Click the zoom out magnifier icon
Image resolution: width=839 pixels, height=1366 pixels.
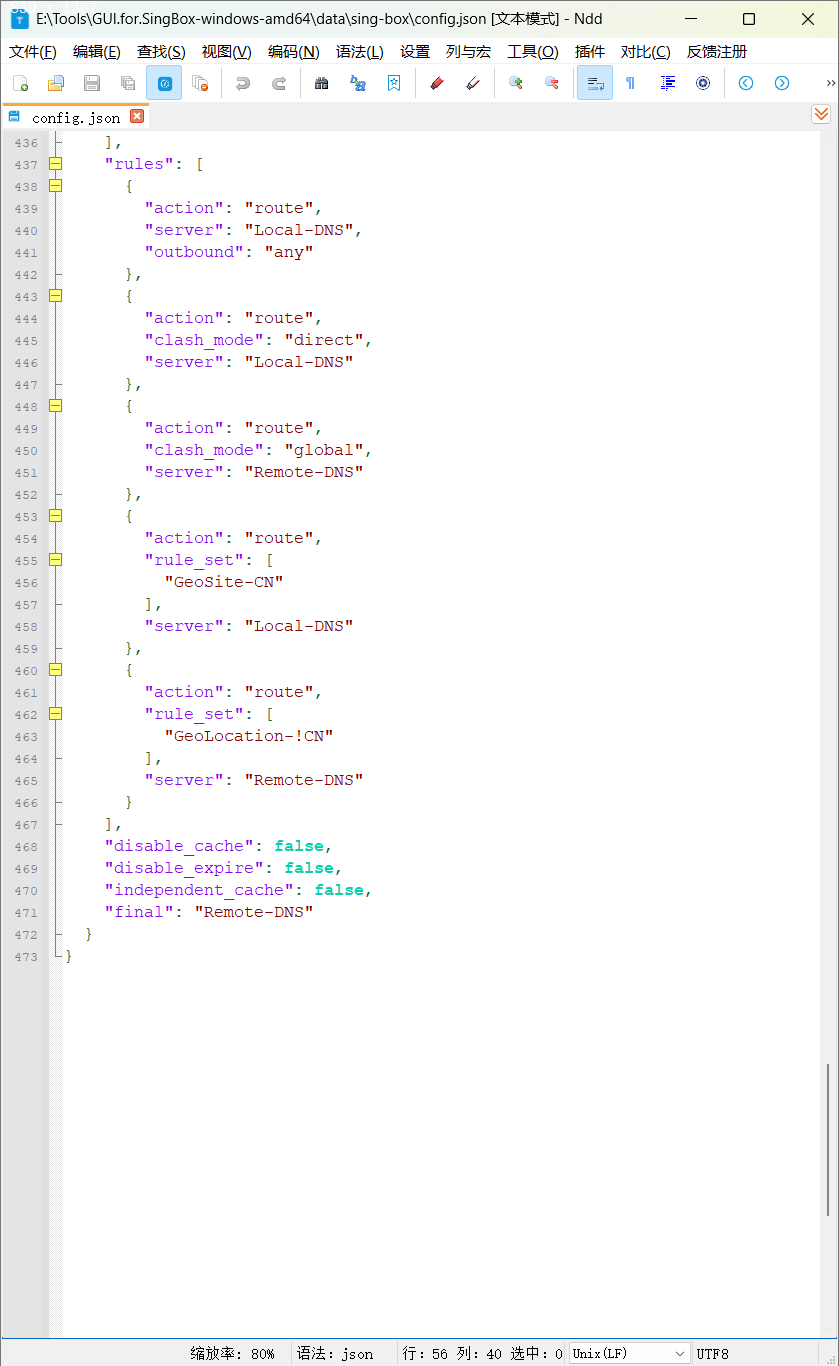point(552,83)
